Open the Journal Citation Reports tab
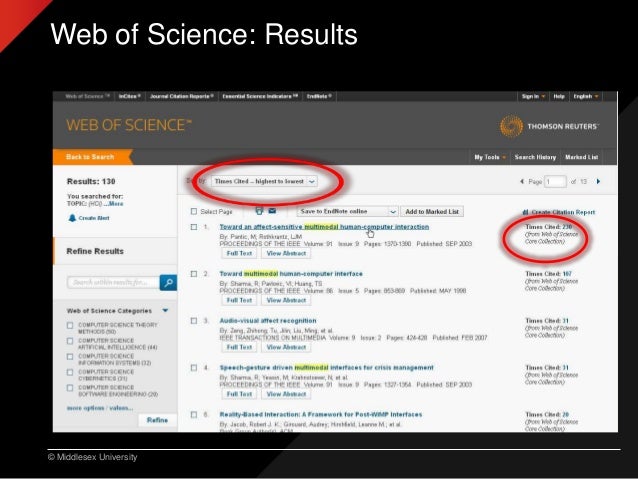 [181, 96]
